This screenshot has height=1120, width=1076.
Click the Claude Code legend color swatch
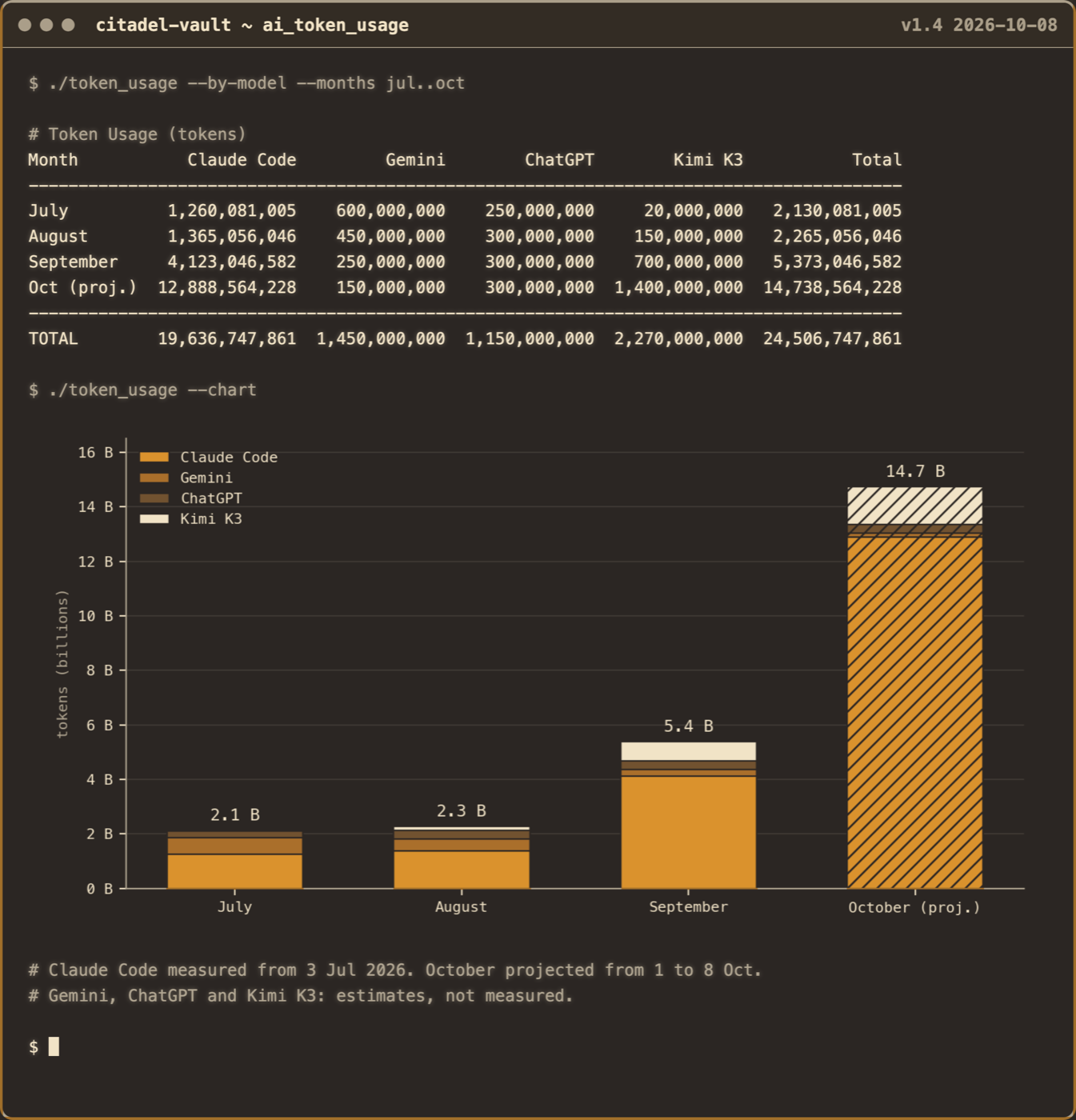[x=154, y=457]
